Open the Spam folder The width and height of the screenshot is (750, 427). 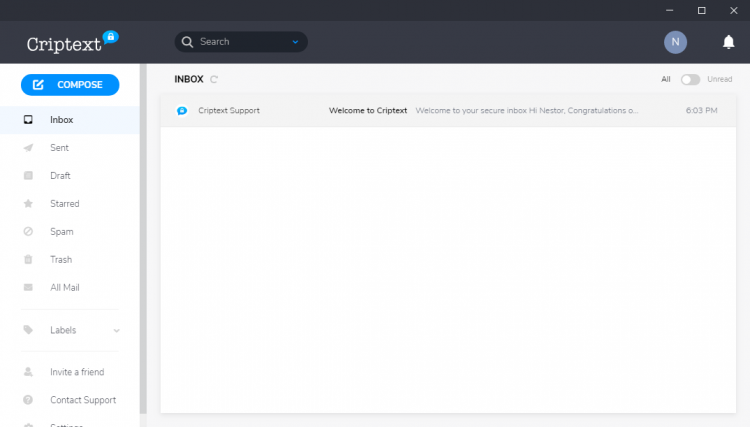click(x=70, y=231)
